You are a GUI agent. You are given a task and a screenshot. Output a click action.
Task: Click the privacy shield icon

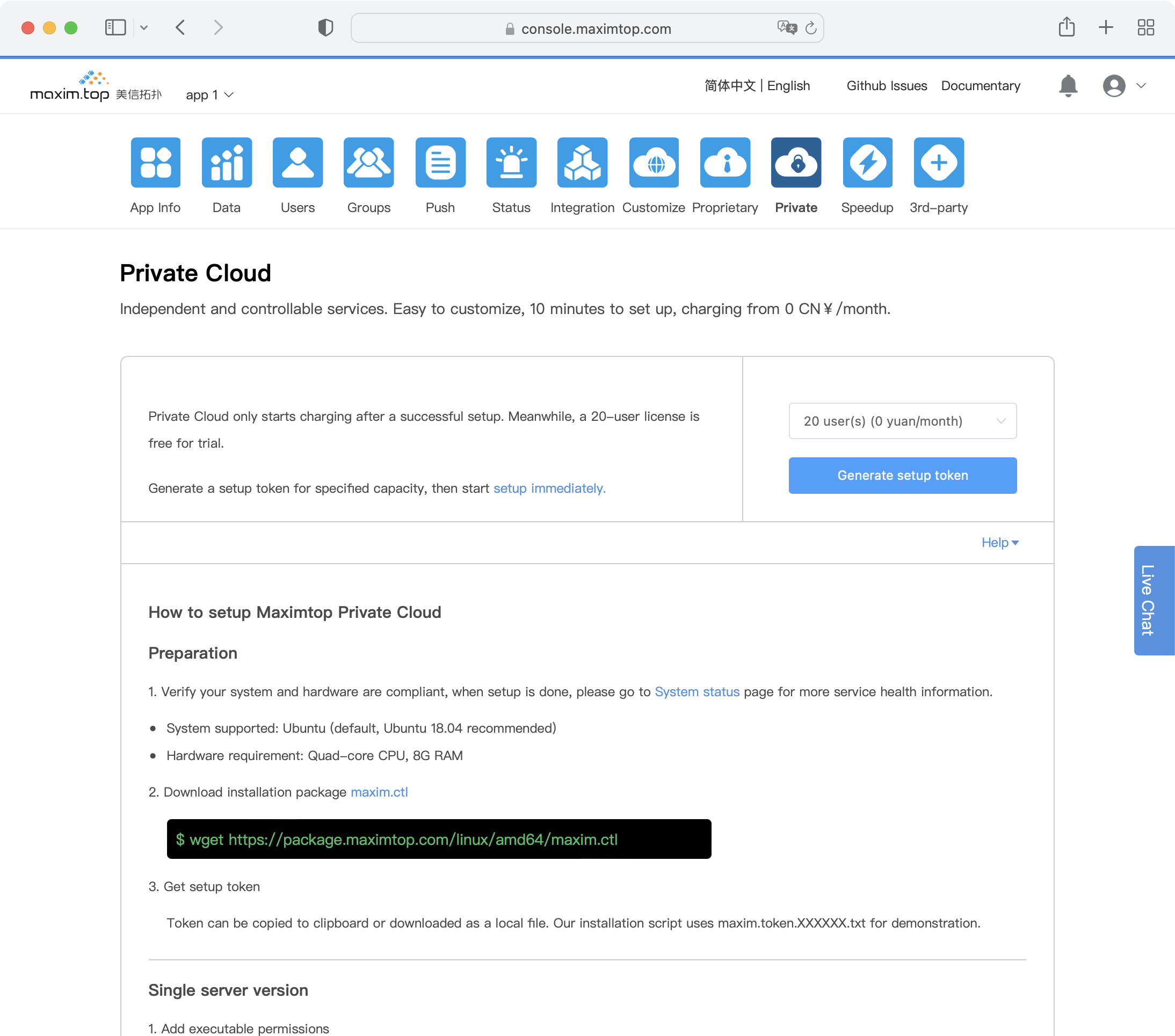[x=325, y=27]
